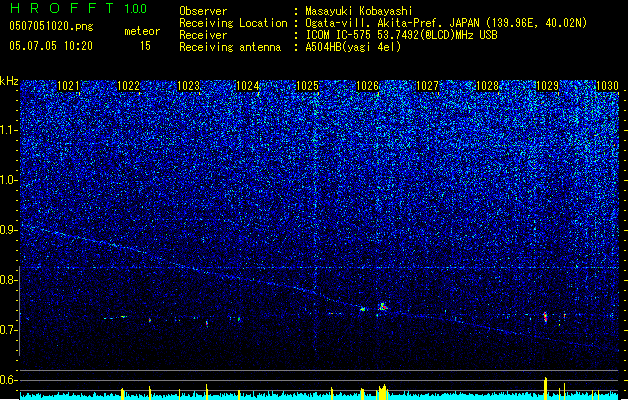
Task: Click the 1.1 kHz frequency label
Action: (8, 130)
